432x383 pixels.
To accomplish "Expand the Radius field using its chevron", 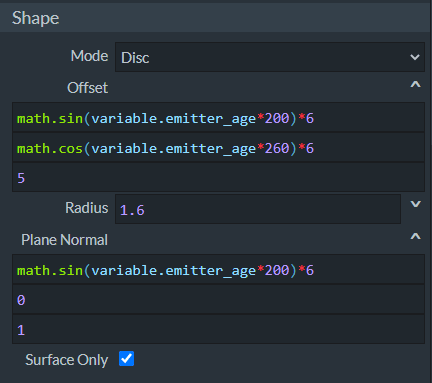I will click(x=415, y=204).
